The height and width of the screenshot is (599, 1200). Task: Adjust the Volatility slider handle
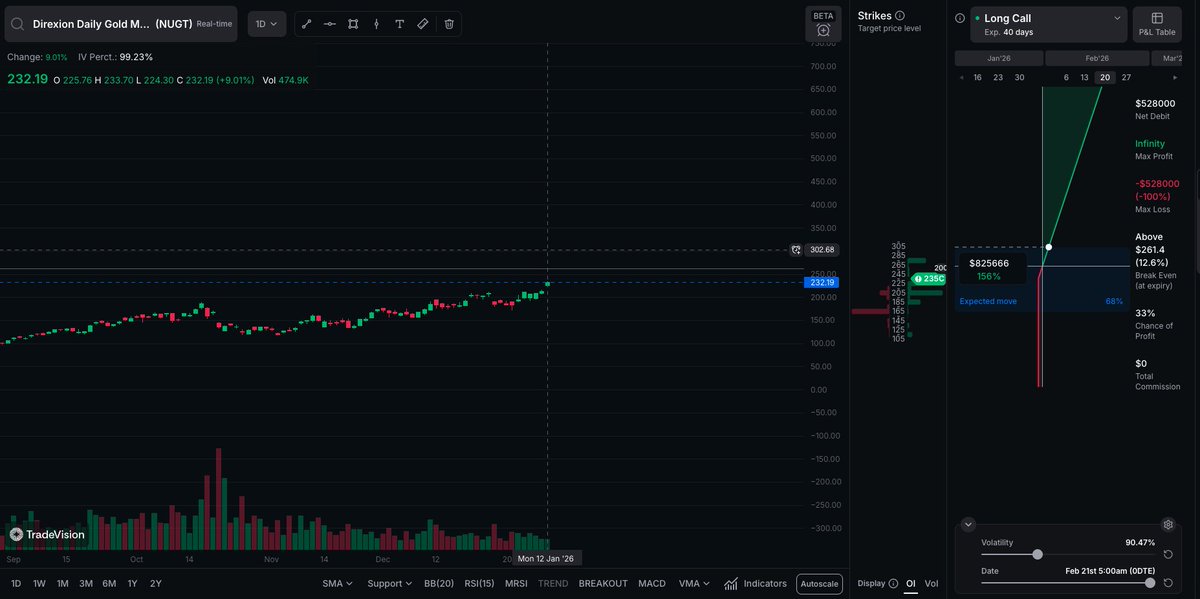pyautogui.click(x=1038, y=554)
